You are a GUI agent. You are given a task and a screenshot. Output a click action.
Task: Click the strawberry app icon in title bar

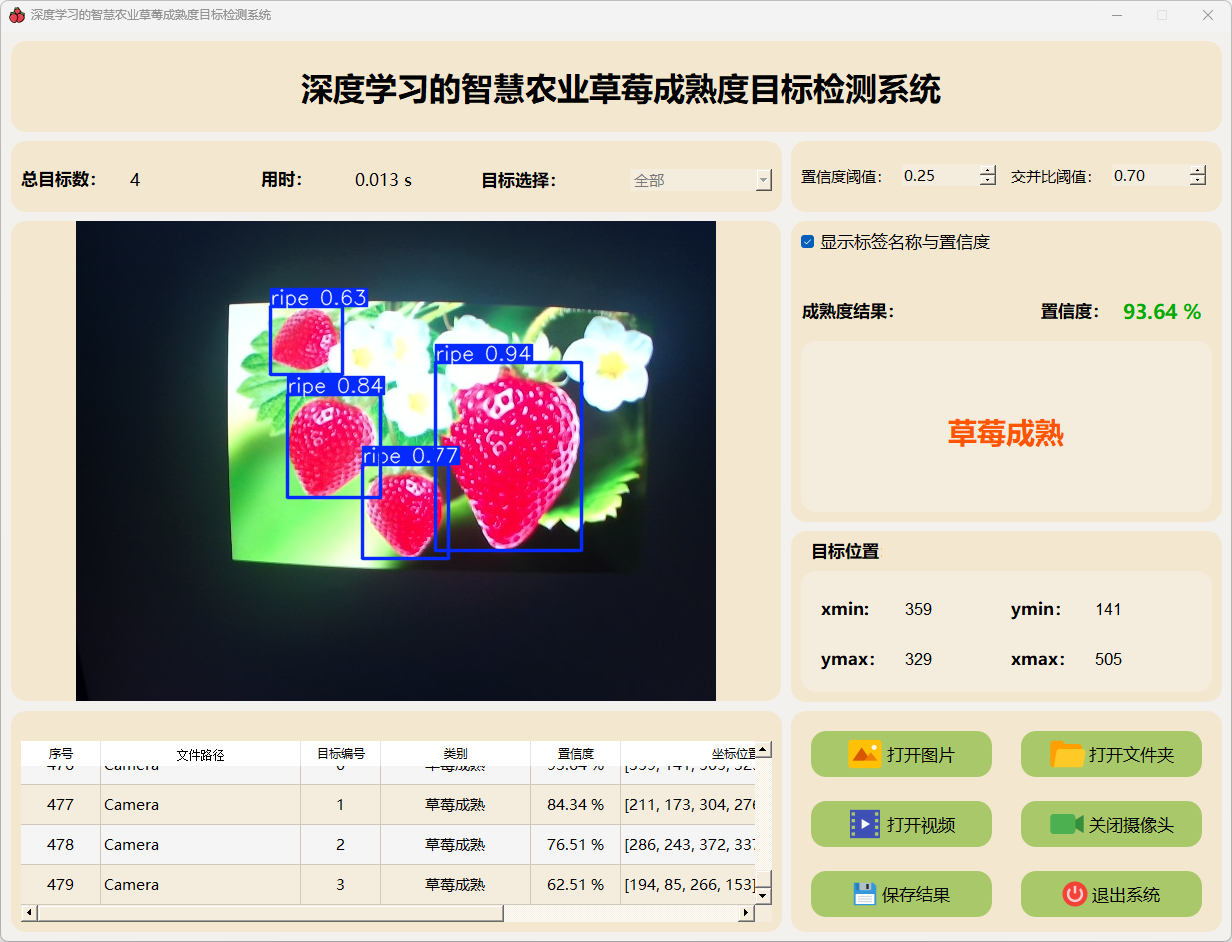click(16, 15)
